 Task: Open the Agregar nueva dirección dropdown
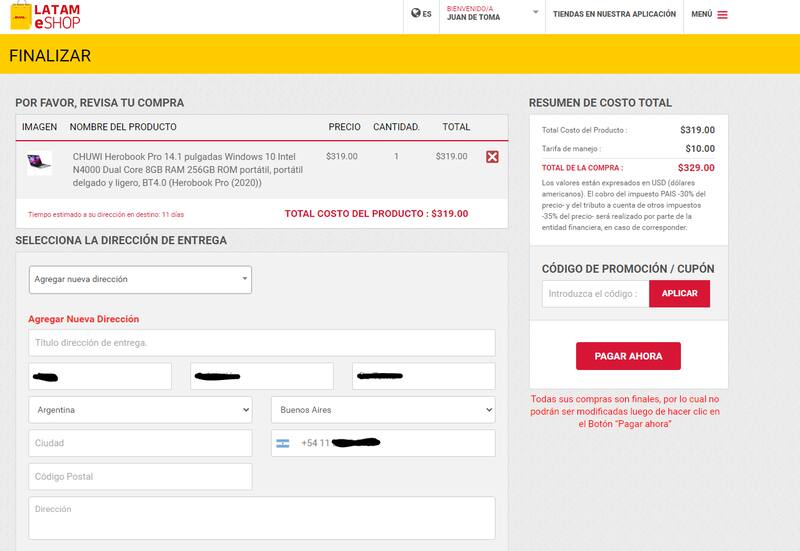(x=140, y=279)
